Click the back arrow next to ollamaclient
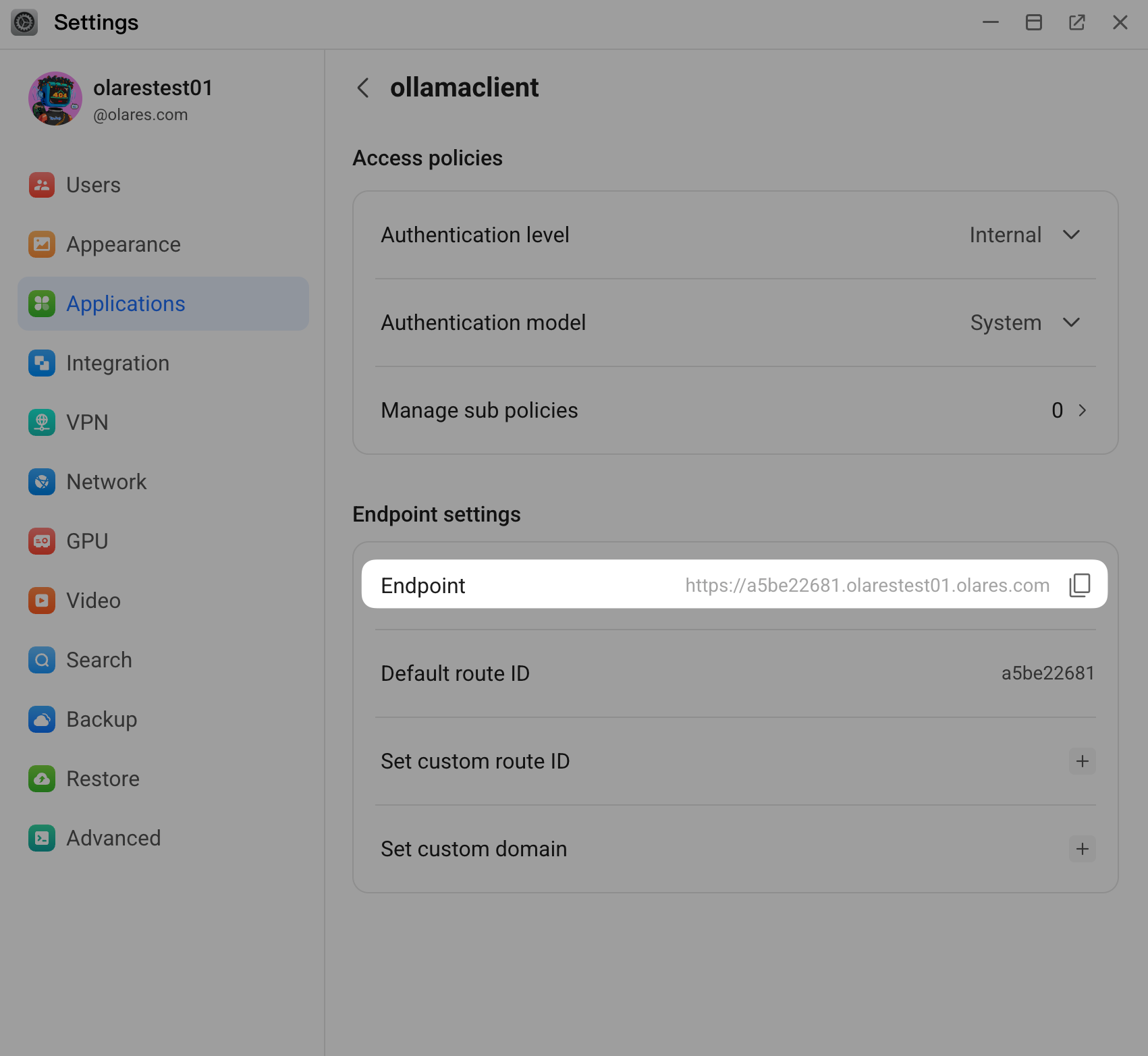 [x=362, y=88]
